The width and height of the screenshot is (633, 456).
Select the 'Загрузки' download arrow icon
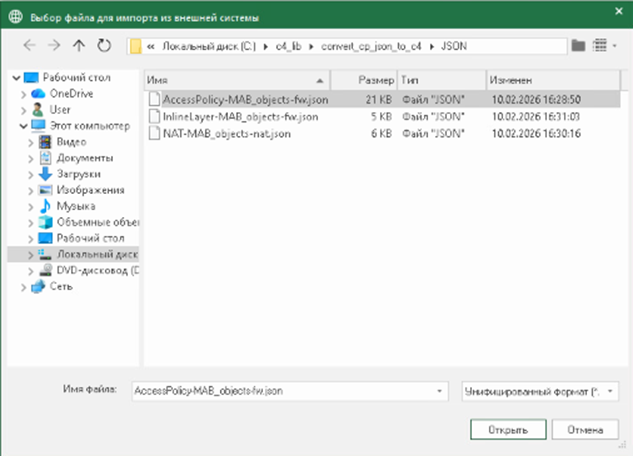pyautogui.click(x=45, y=174)
